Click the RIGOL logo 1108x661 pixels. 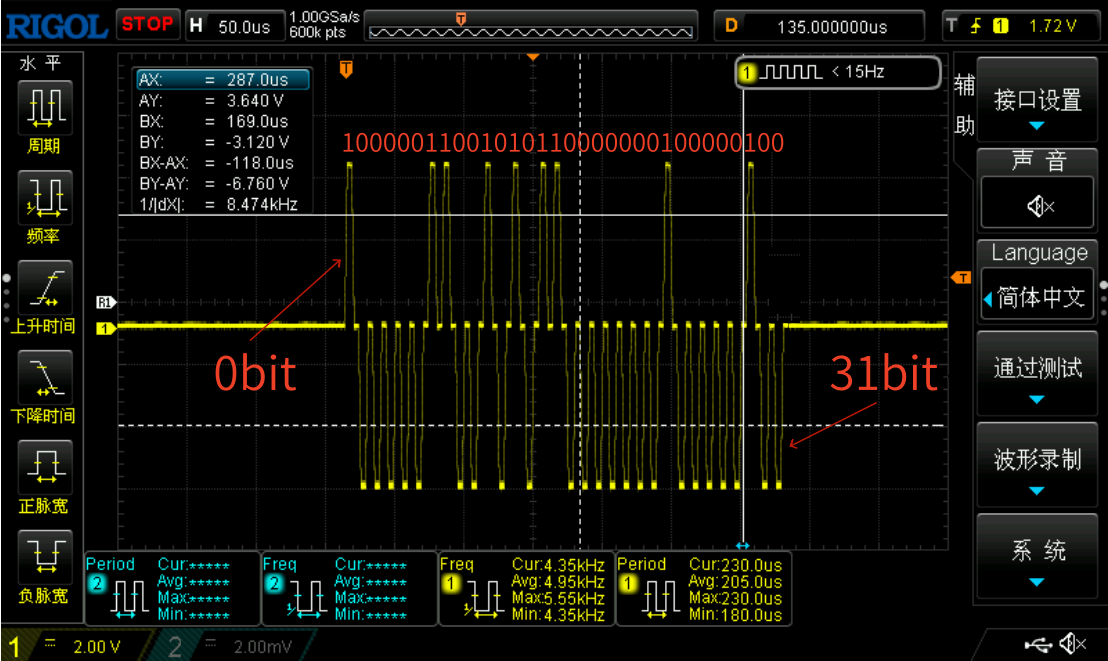(56, 25)
